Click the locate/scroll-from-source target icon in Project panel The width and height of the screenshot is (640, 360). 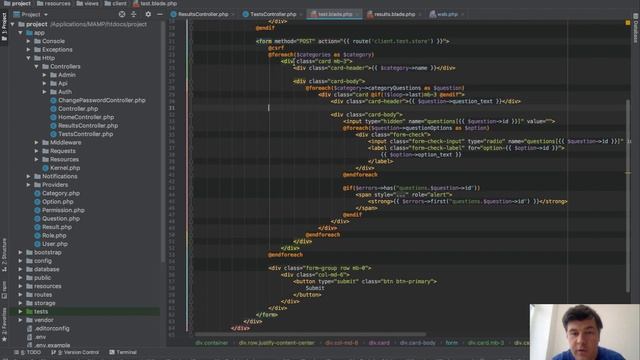[122, 14]
